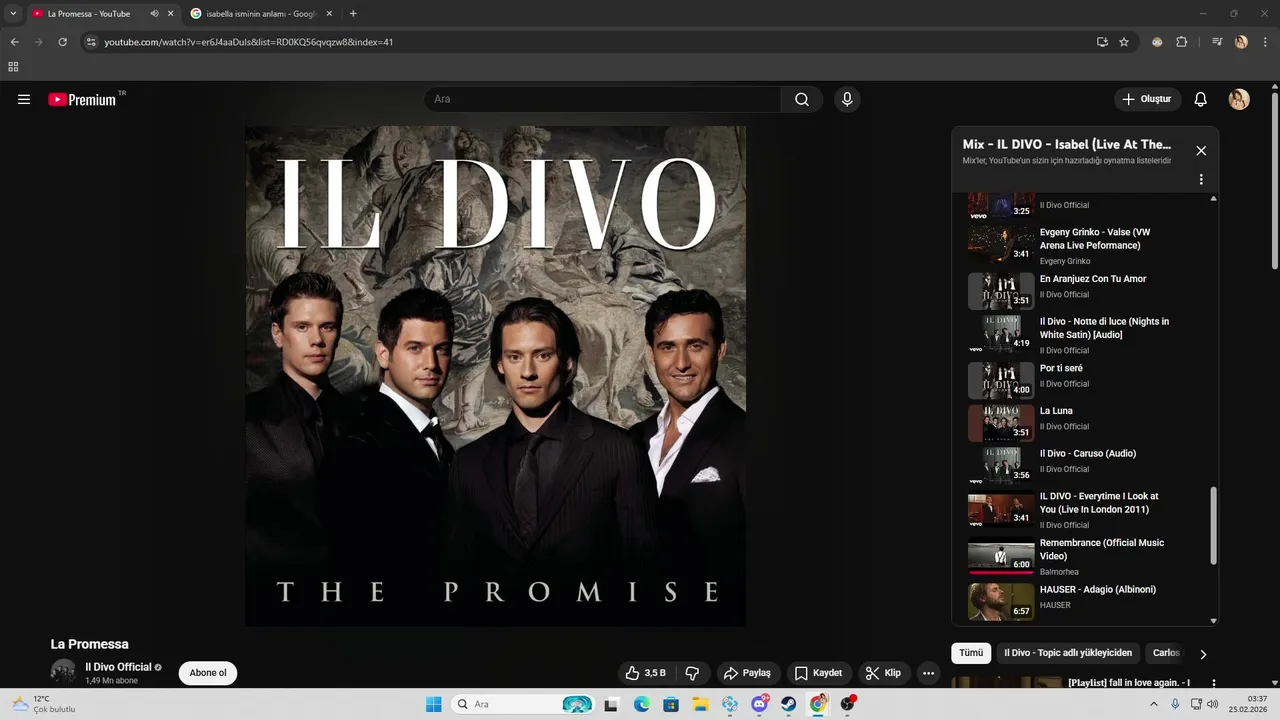Switch to the isabella isminin anlamı tab
Image resolution: width=1280 pixels, height=720 pixels.
point(261,14)
